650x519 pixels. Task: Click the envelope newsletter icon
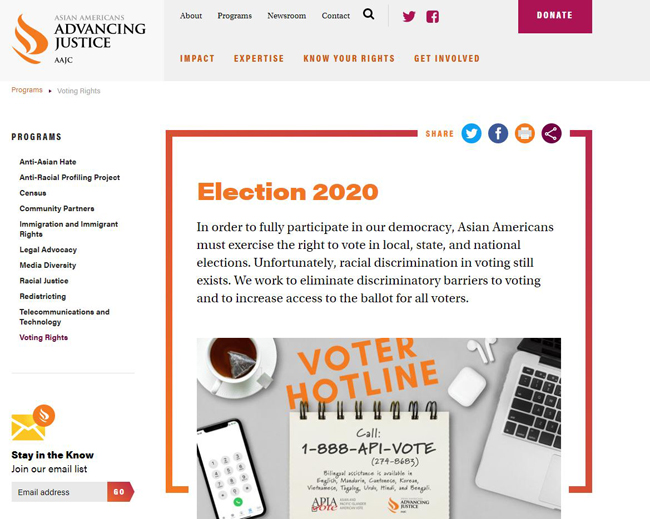point(33,422)
